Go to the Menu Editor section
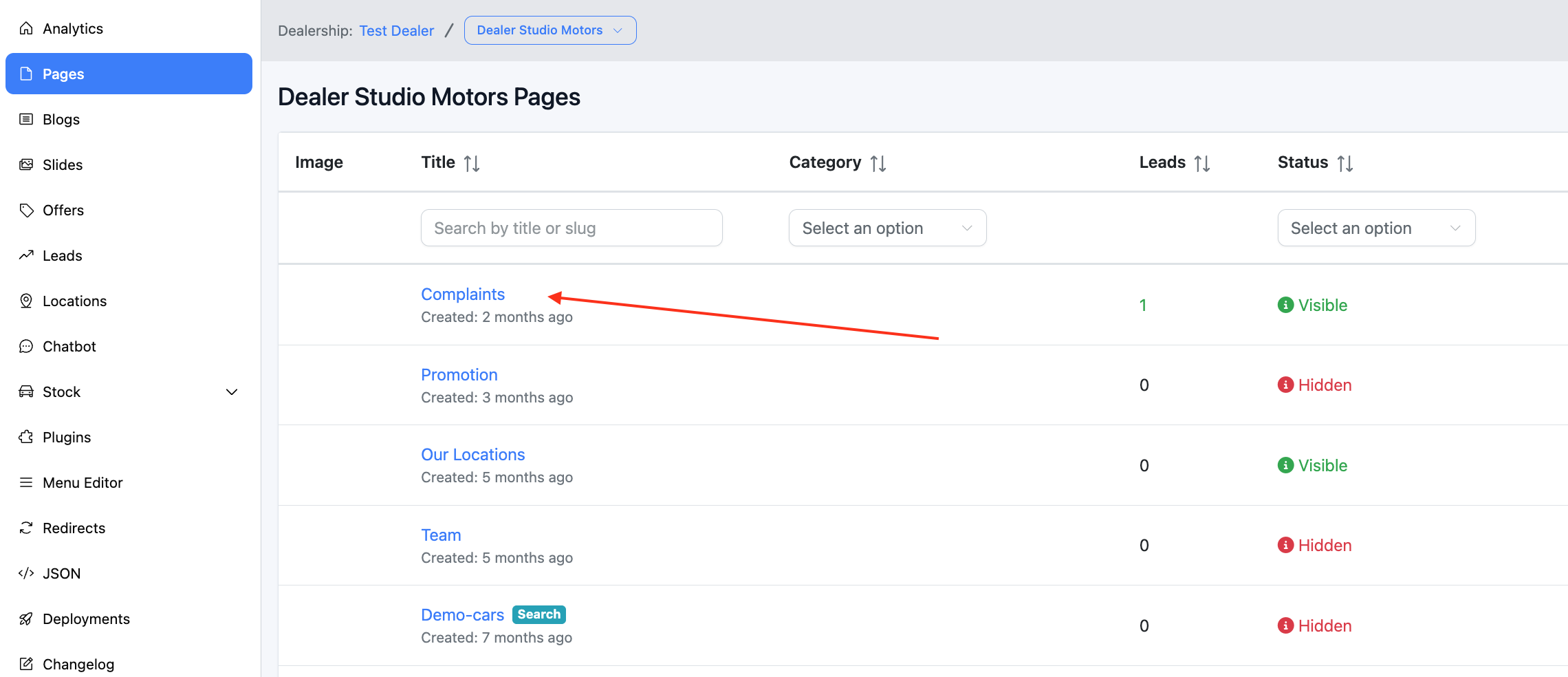Viewport: 1568px width, 677px height. tap(83, 482)
